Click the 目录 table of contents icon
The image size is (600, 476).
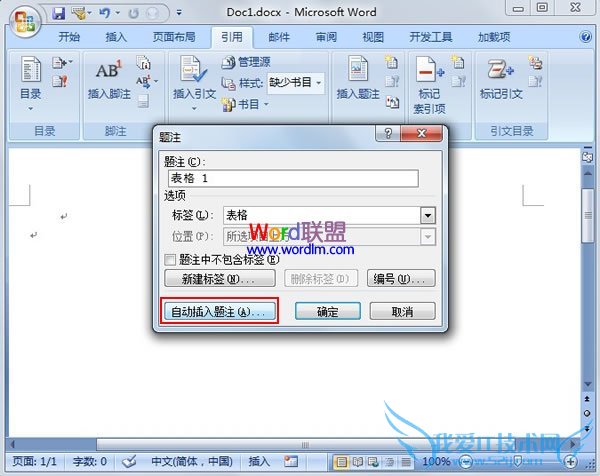tap(31, 69)
